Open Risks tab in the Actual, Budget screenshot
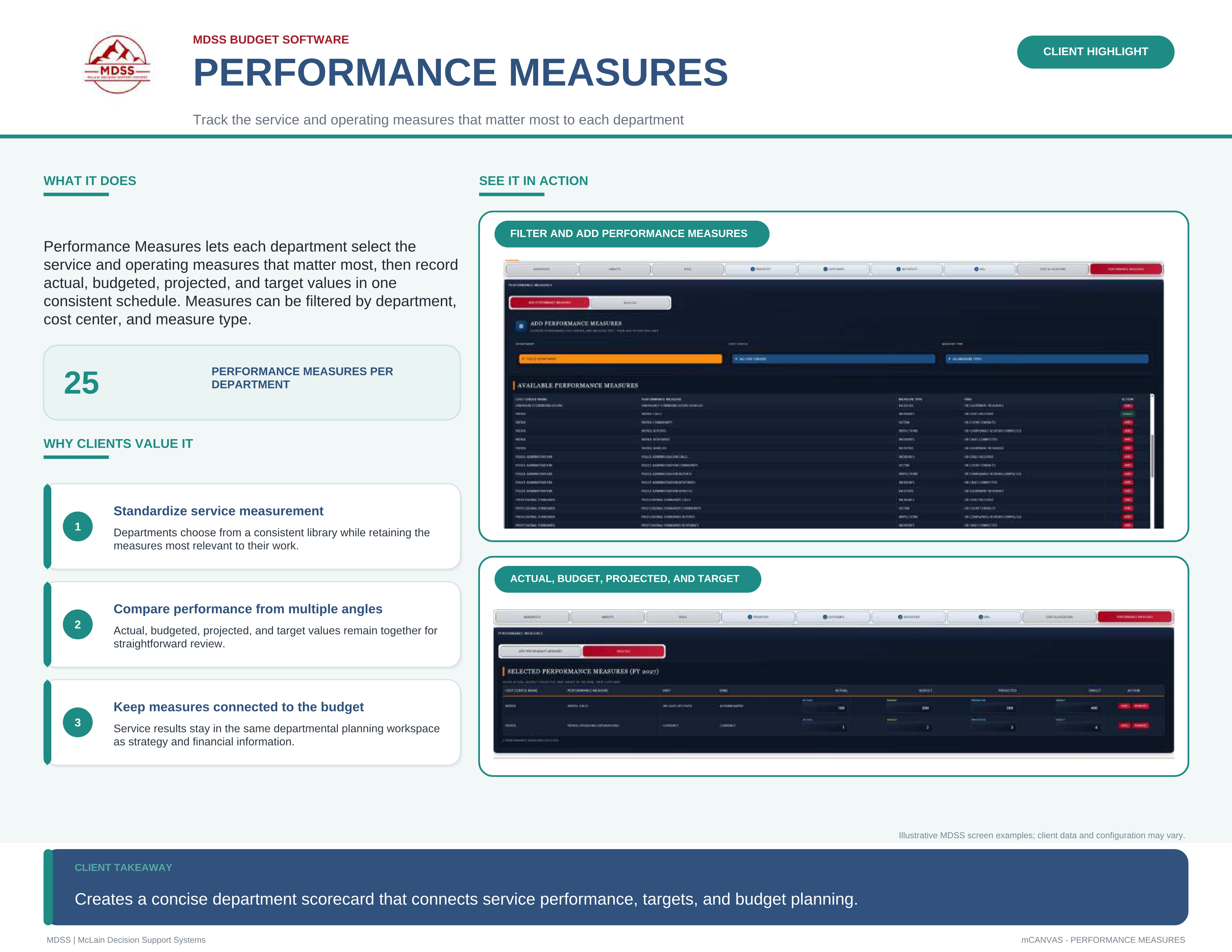 [x=682, y=617]
